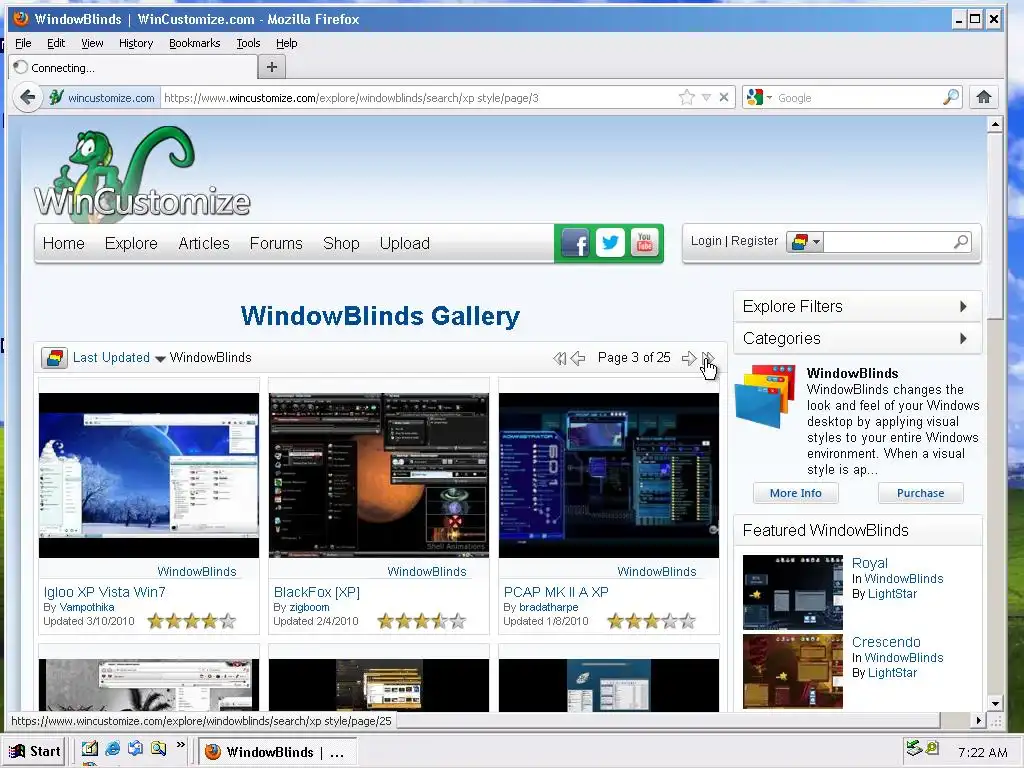Open the Tools menu
This screenshot has width=1024, height=768.
[248, 43]
